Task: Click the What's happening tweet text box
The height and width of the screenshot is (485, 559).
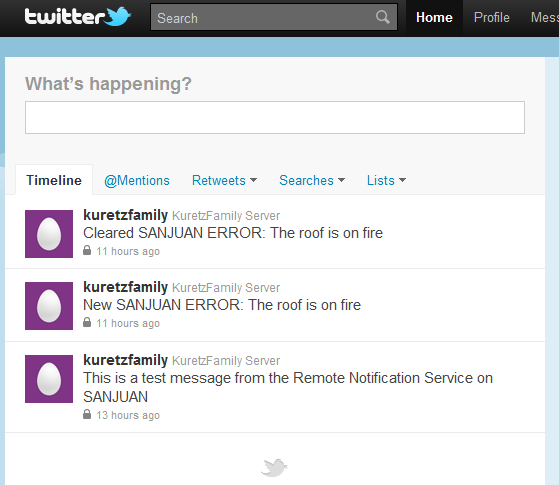Action: (275, 118)
